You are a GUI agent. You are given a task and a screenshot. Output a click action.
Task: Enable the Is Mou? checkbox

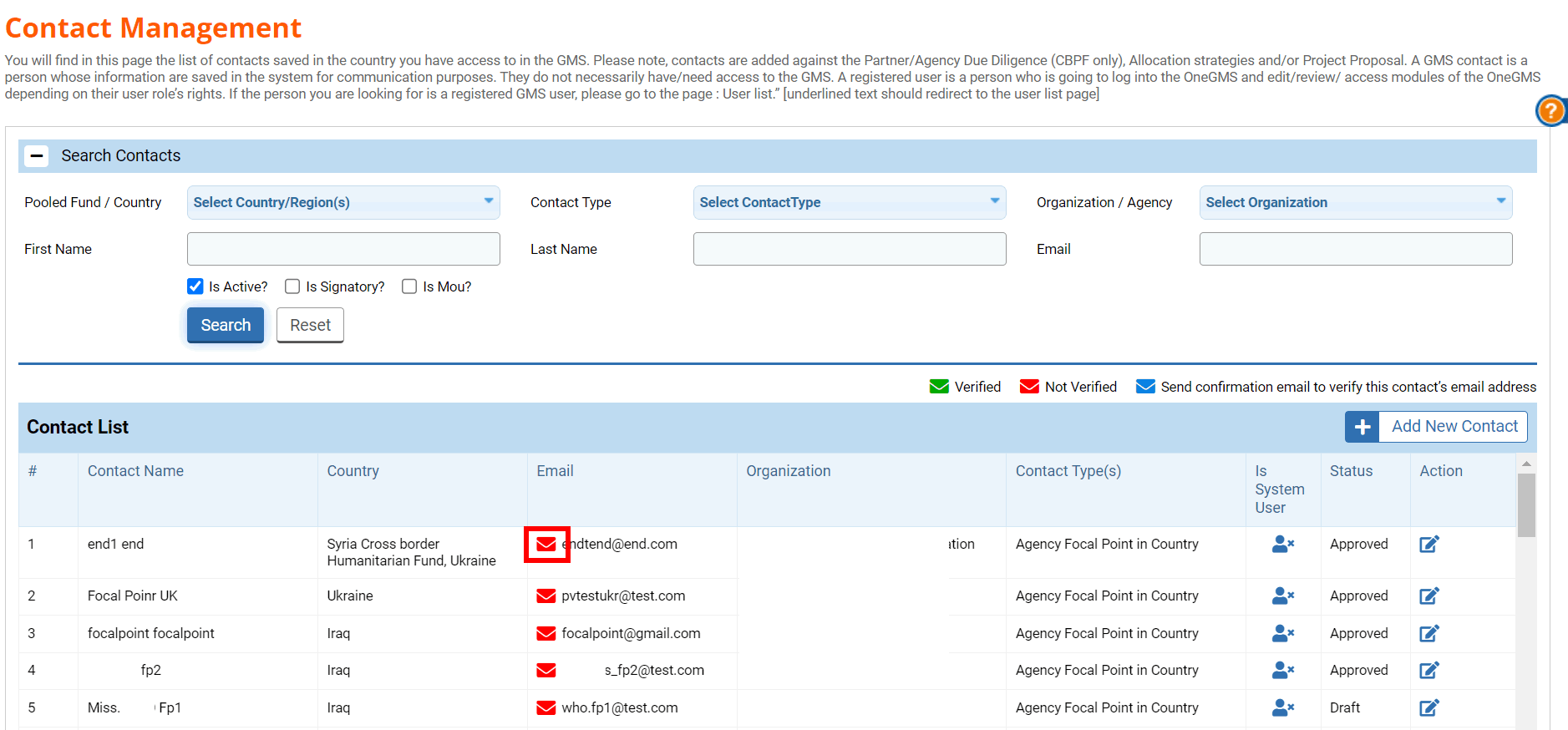click(x=409, y=286)
